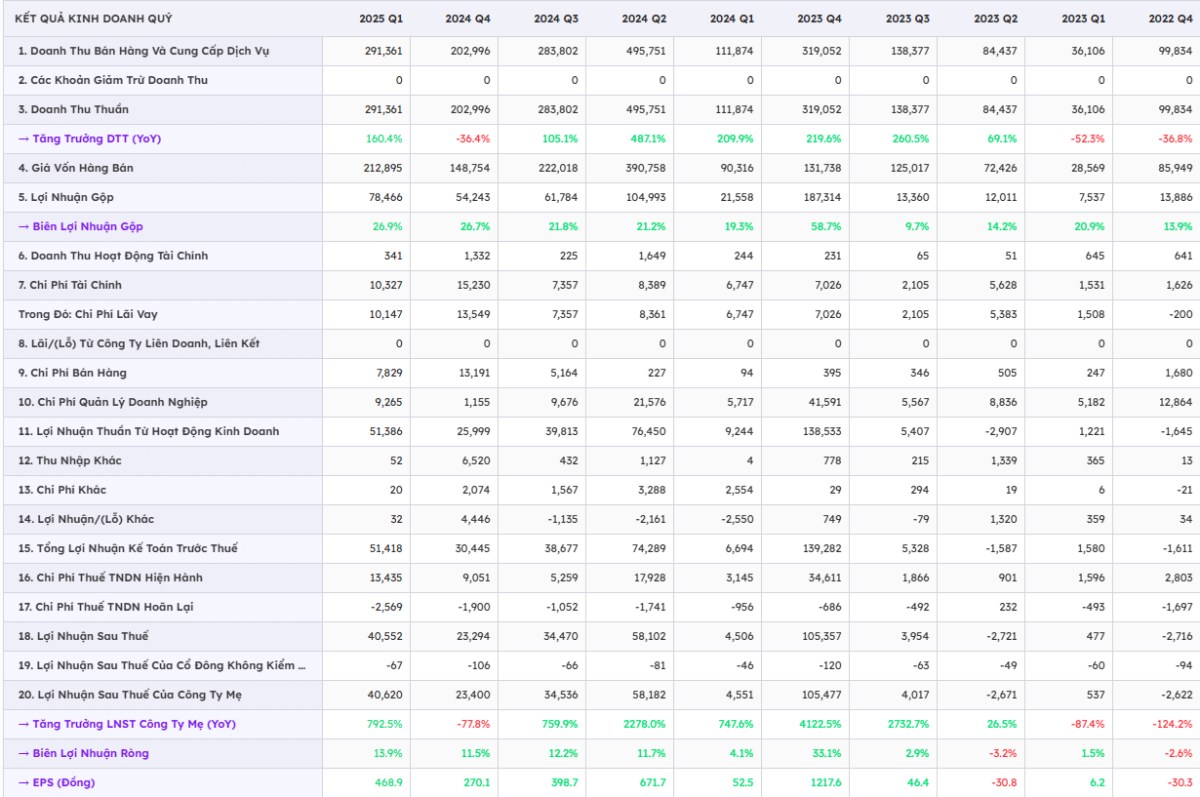Select the 2022 Q4 column header
The image size is (1200, 797).
tap(1171, 19)
